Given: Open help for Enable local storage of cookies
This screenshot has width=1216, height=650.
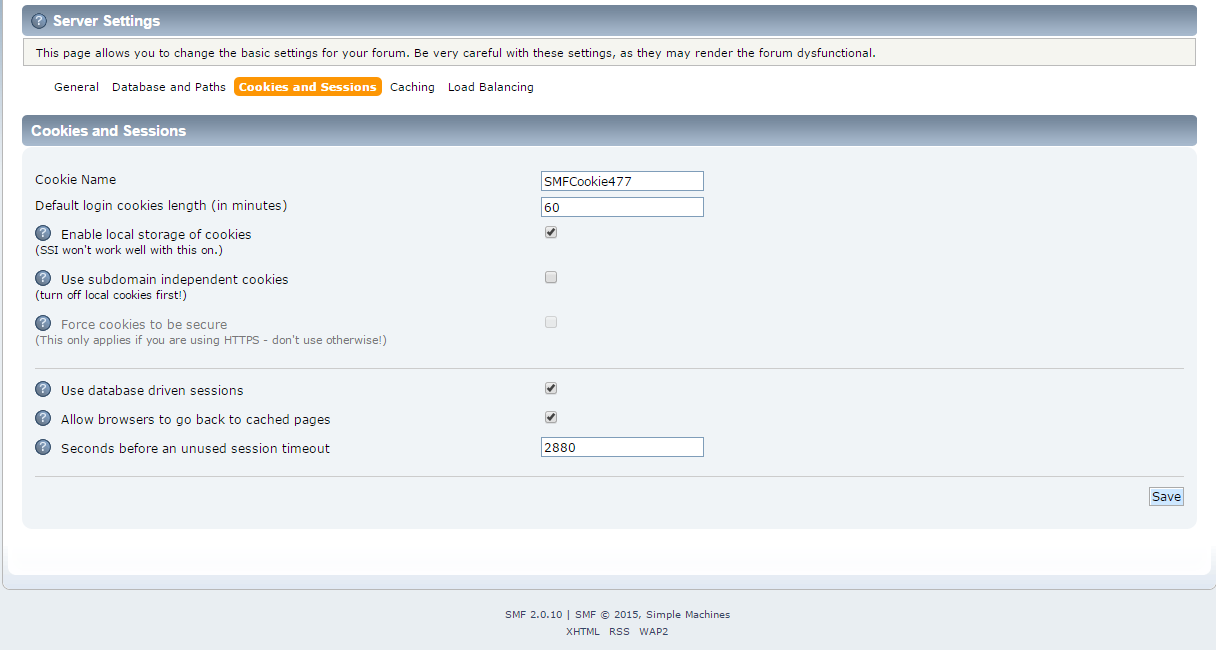Looking at the screenshot, I should click(43, 233).
